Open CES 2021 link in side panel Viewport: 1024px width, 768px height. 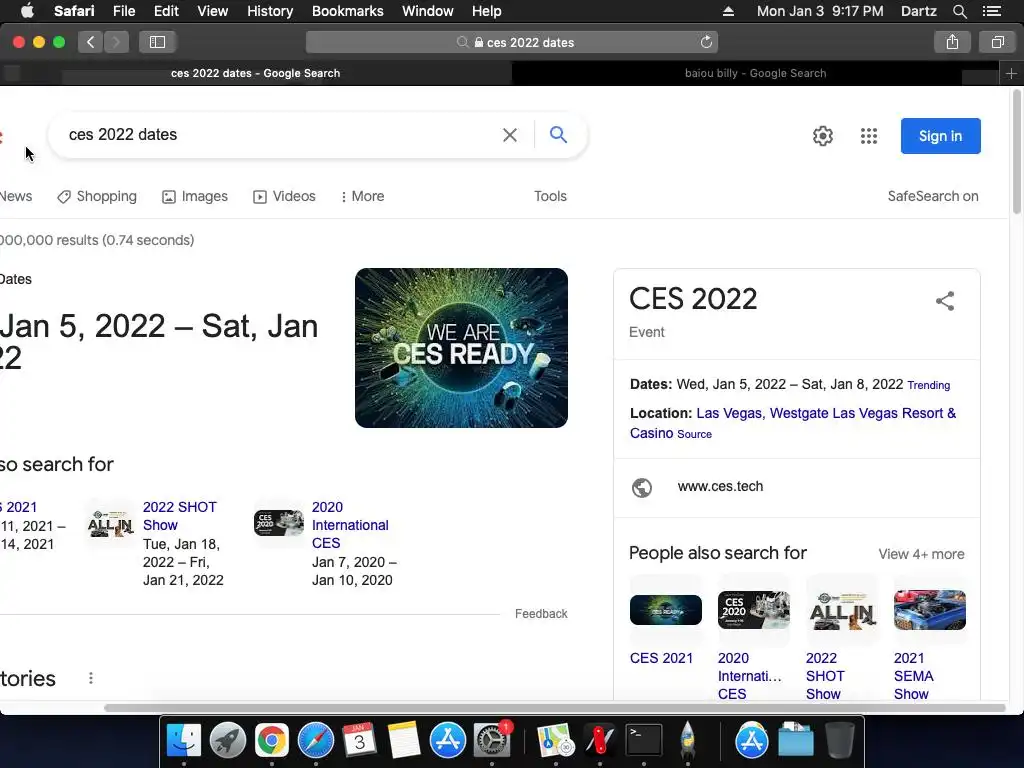click(x=661, y=658)
